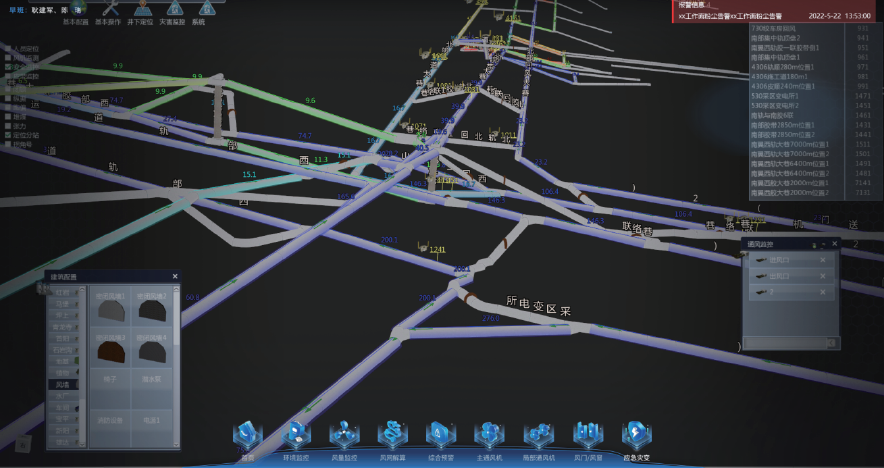Click the 环境监控 icon in bottom dock
Screen dimensions: 884x468
click(297, 436)
